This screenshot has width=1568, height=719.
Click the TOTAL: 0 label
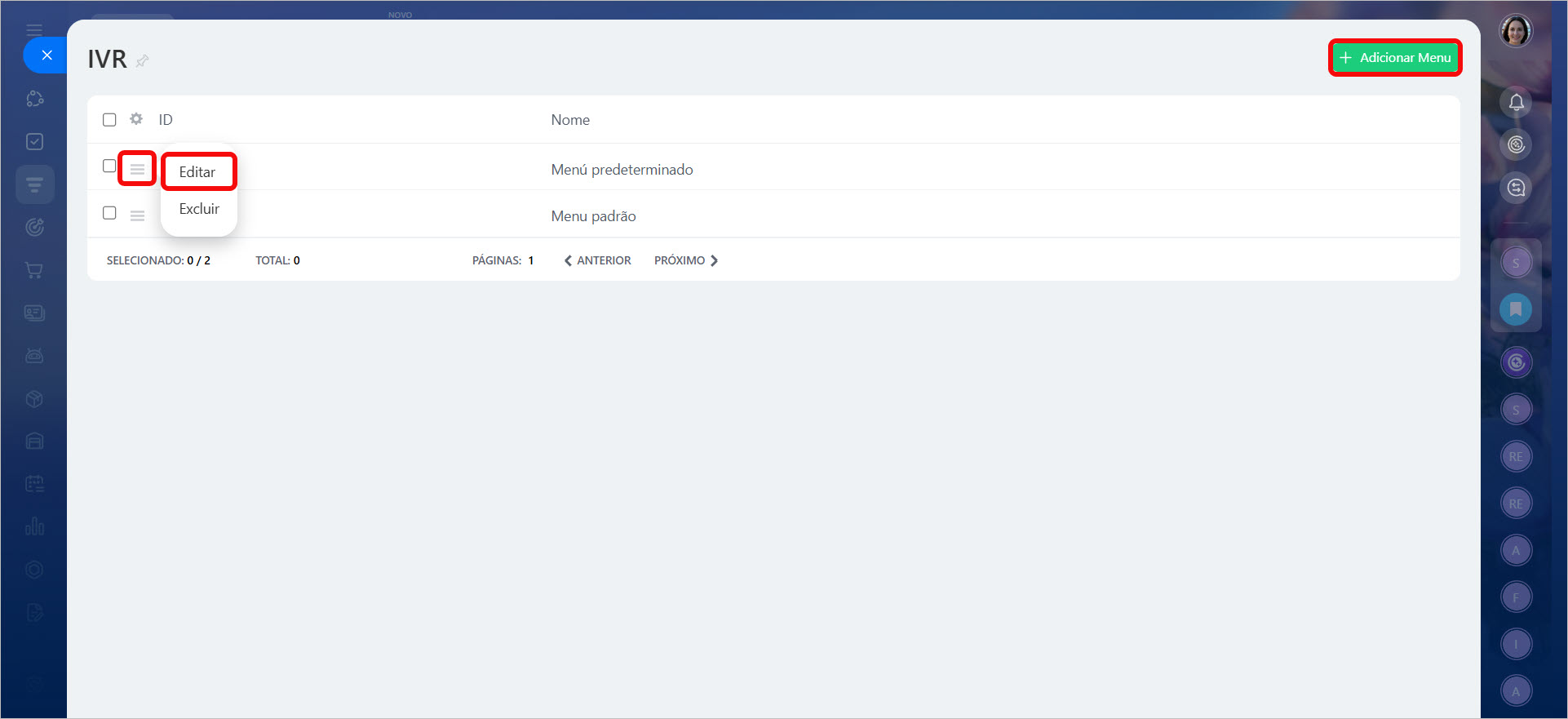point(277,260)
